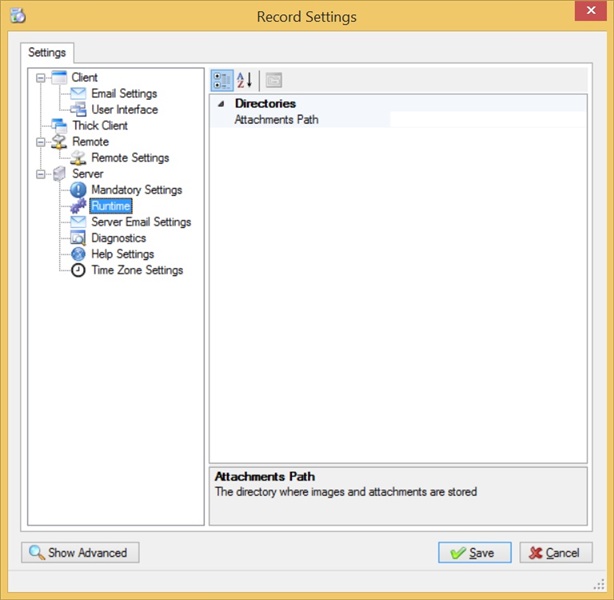Click the Categorized view toolbar icon
Screen dimensions: 614x600
coord(222,80)
